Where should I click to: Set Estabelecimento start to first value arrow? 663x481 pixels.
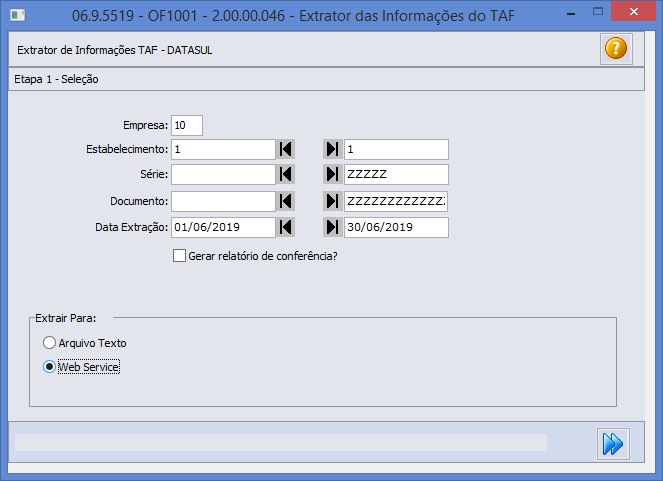coord(286,149)
